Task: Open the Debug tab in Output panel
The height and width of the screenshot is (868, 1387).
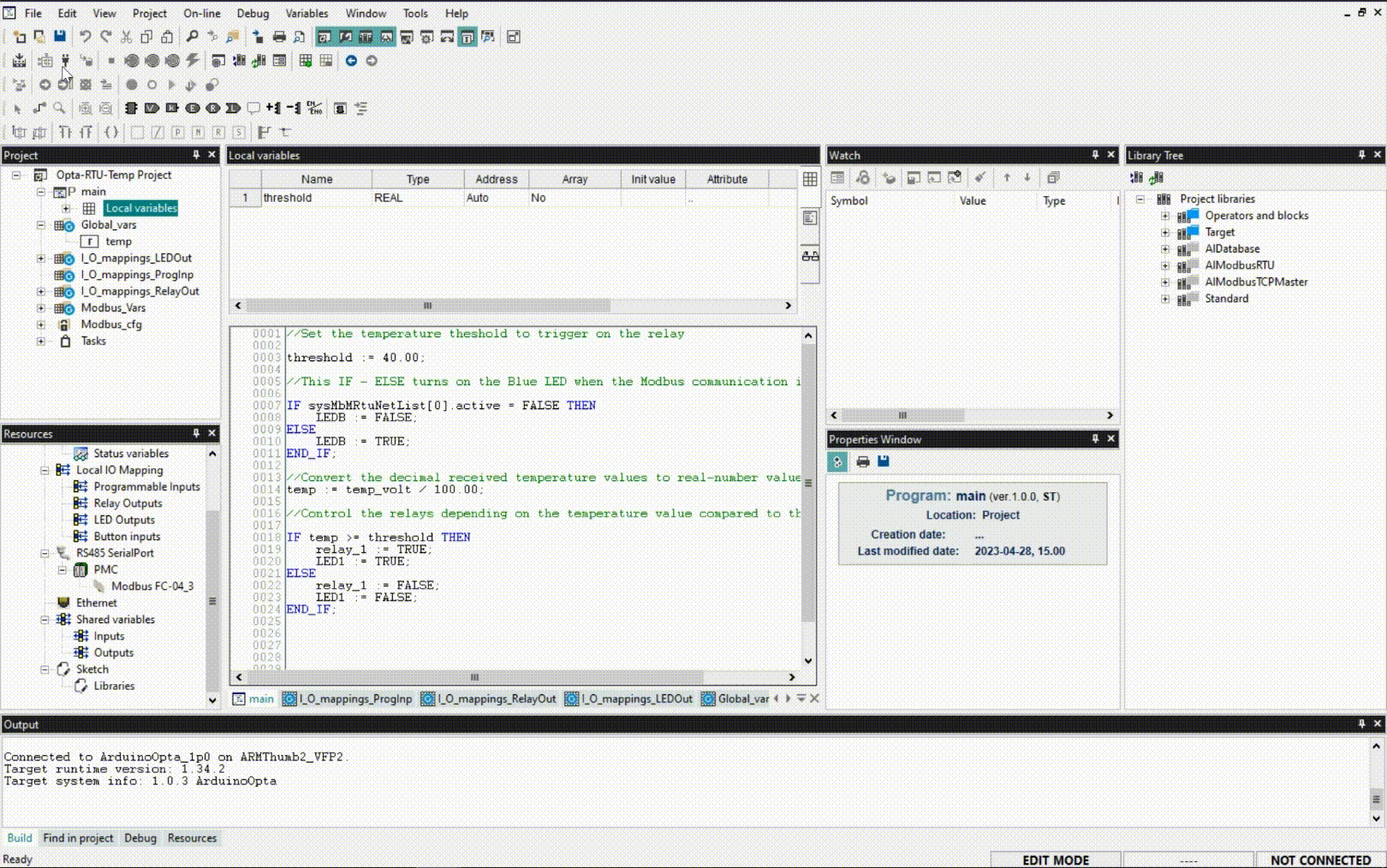Action: [140, 838]
